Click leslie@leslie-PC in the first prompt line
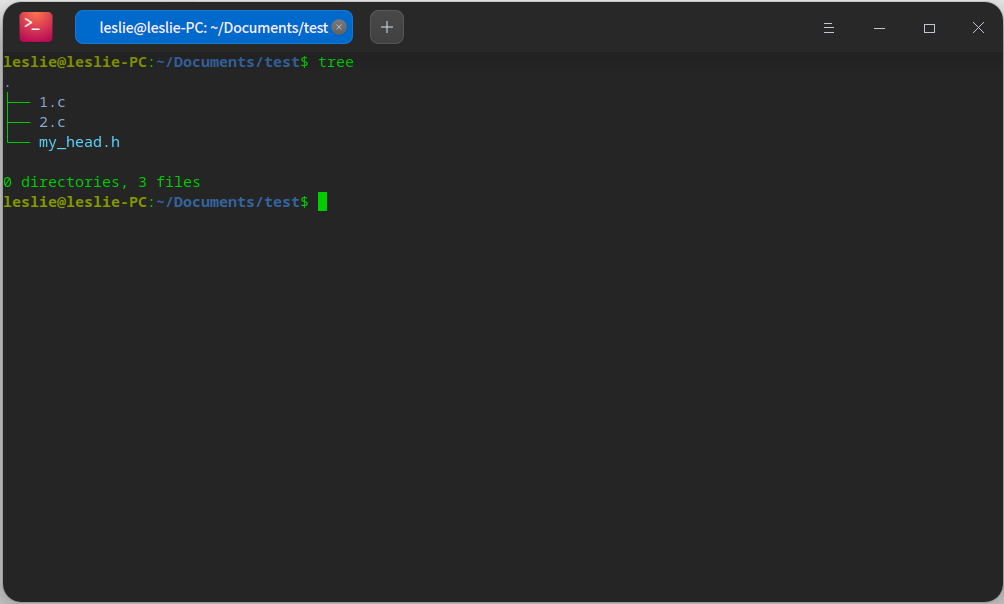Image resolution: width=1004 pixels, height=604 pixels. point(75,62)
